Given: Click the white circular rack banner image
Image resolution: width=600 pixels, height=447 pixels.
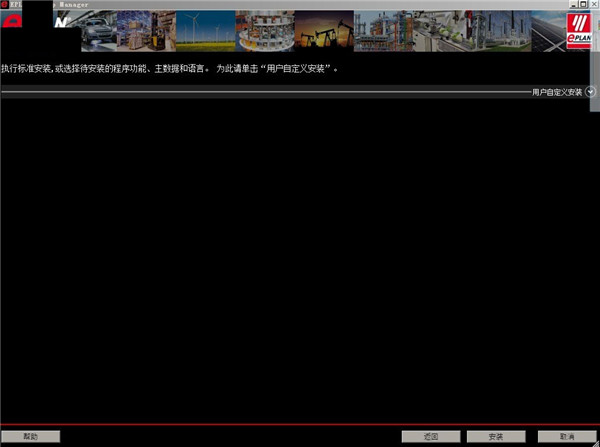Looking at the screenshot, I should tap(263, 31).
